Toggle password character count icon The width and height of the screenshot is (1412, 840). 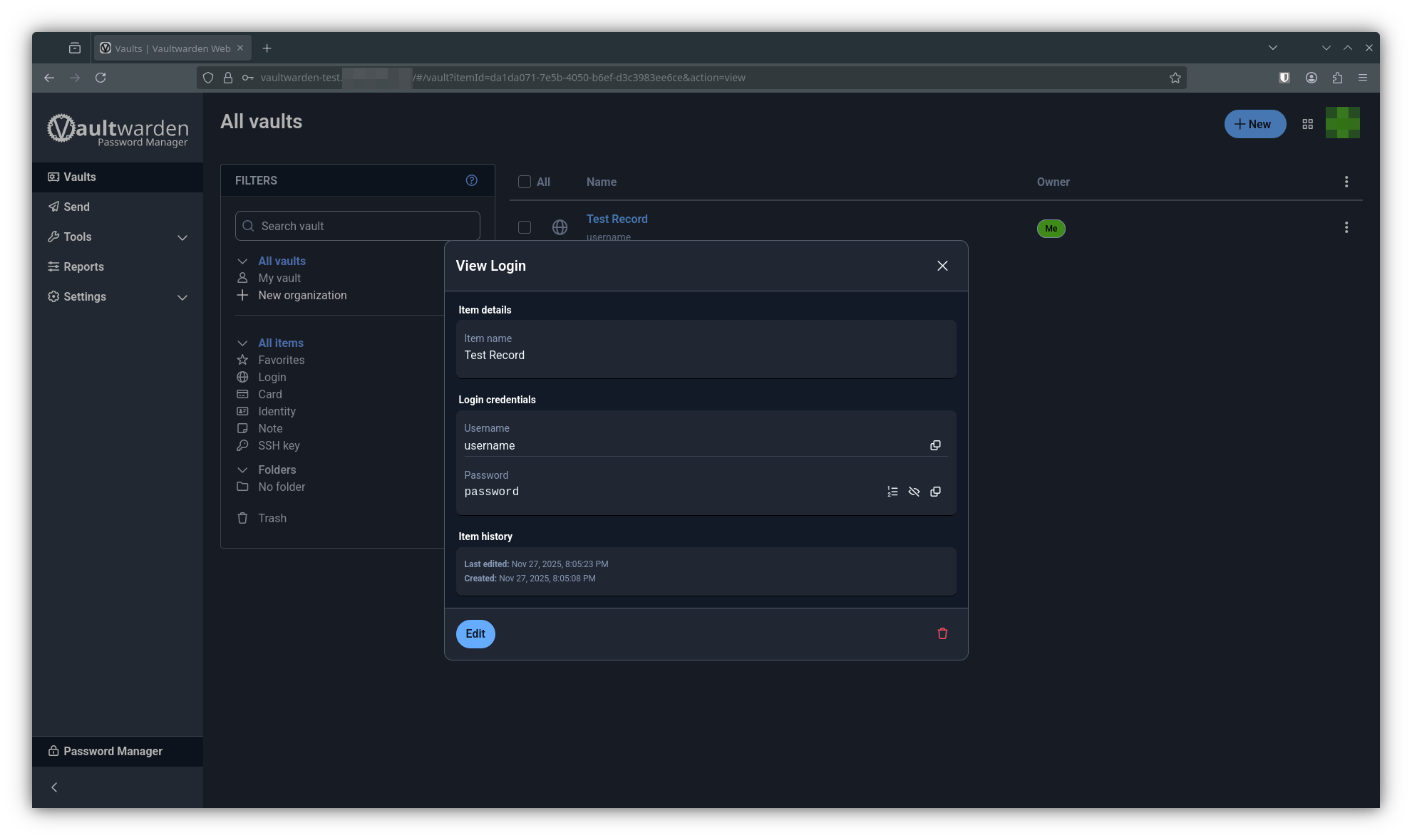coord(892,492)
